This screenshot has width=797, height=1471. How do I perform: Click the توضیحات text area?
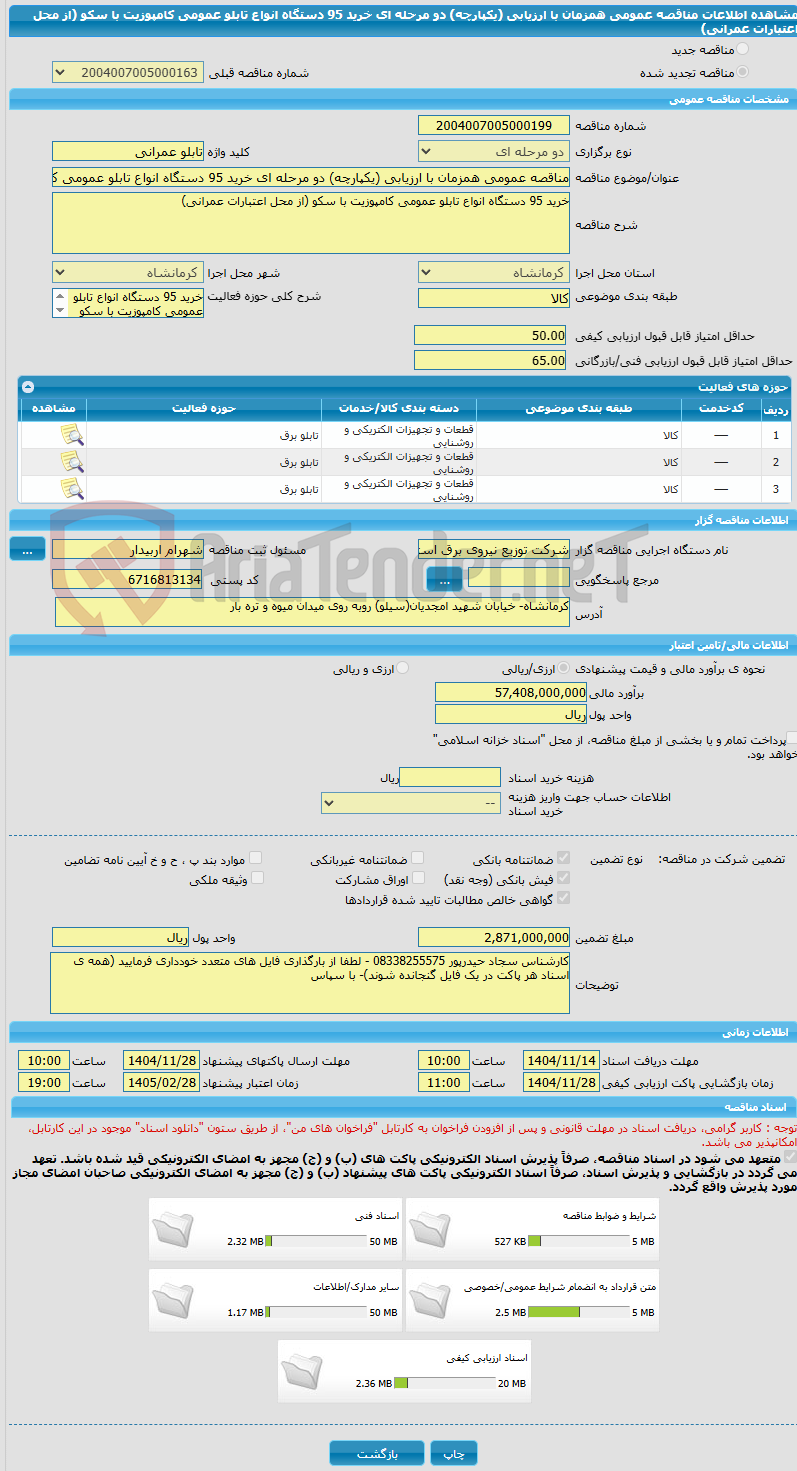point(311,983)
